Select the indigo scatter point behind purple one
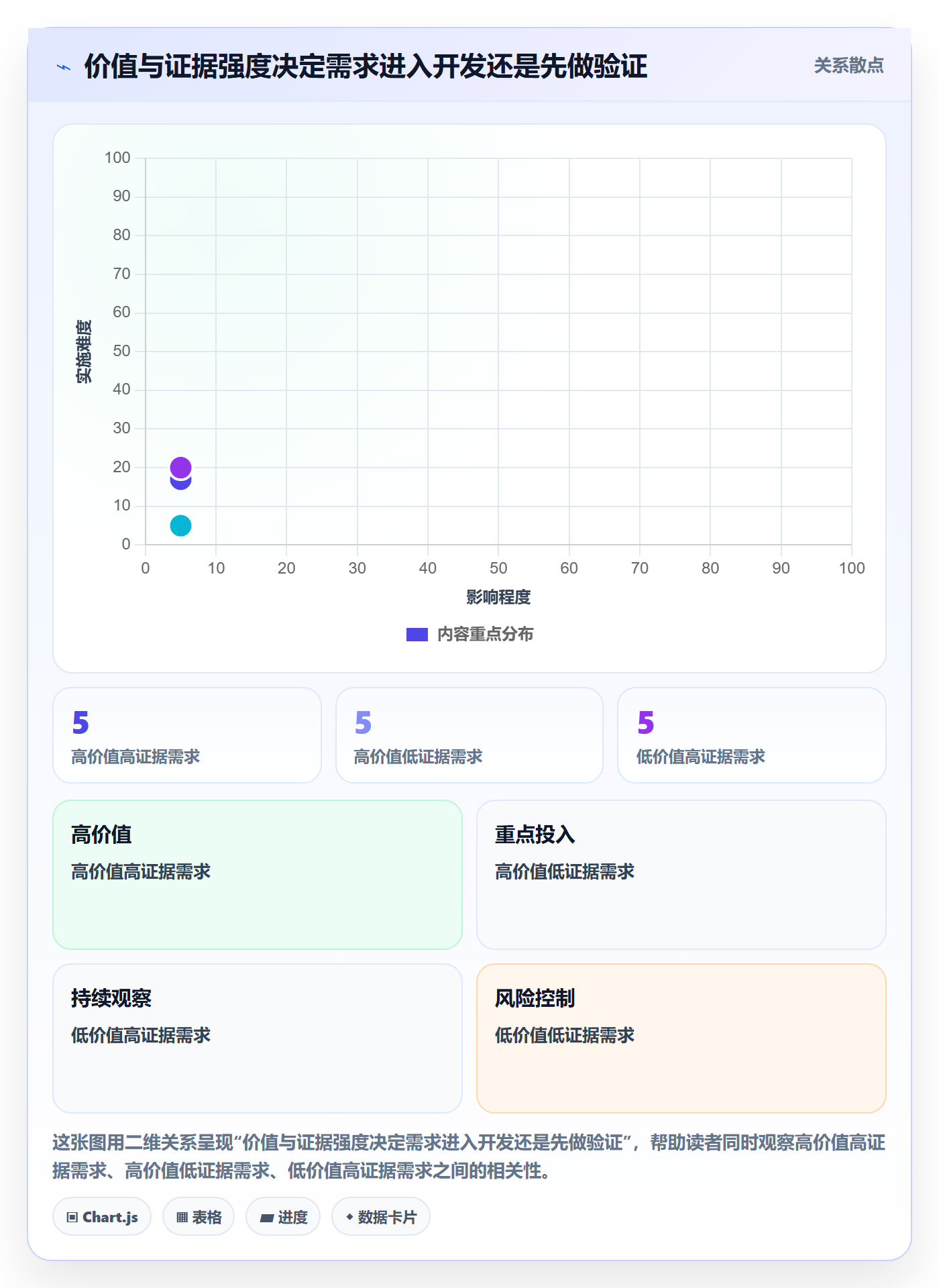The image size is (939, 1288). pos(180,484)
